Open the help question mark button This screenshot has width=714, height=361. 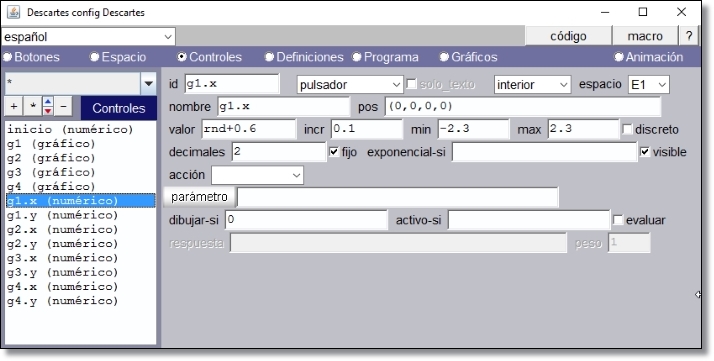pos(688,36)
